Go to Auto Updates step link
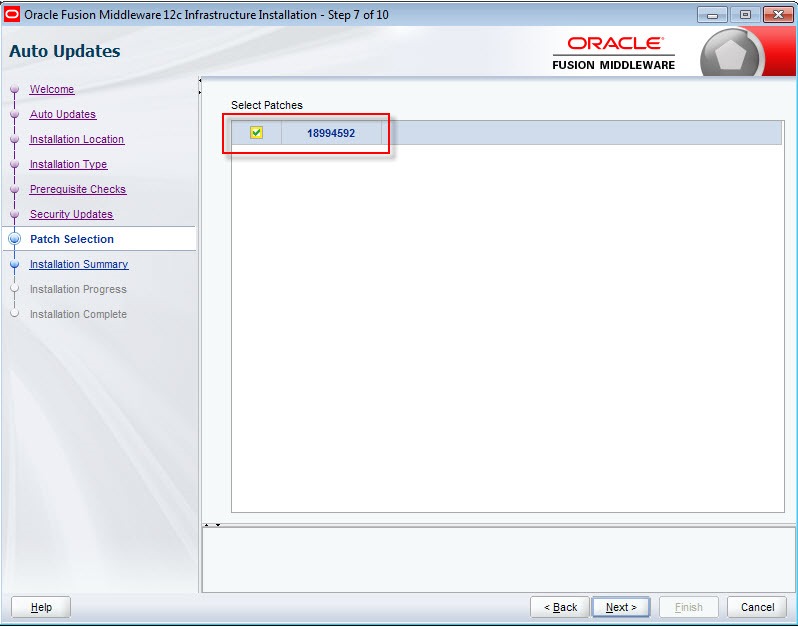Screen dimensions: 798x630 pyautogui.click(x=63, y=114)
